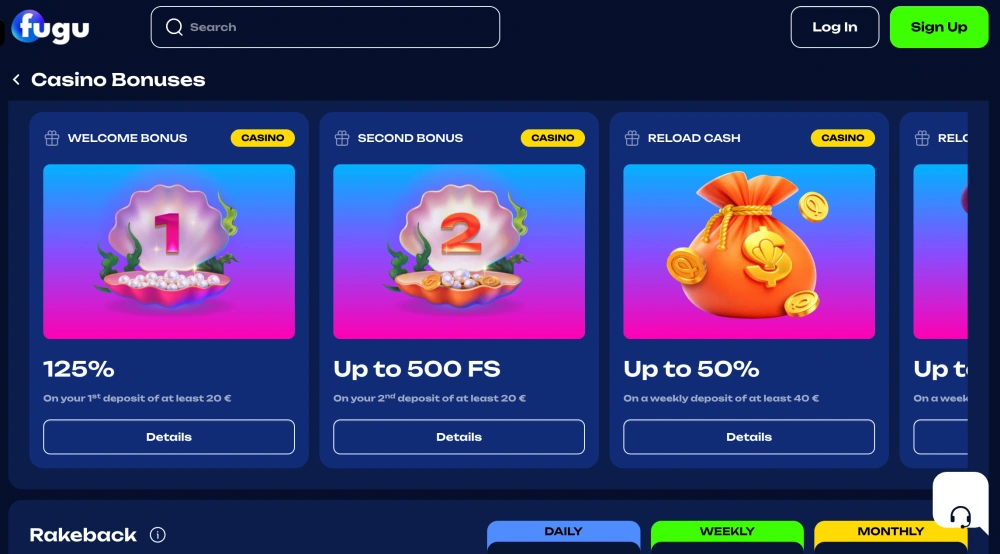Click the Reload Cash money bag image
Viewport: 1000px width, 554px height.
[x=749, y=251]
